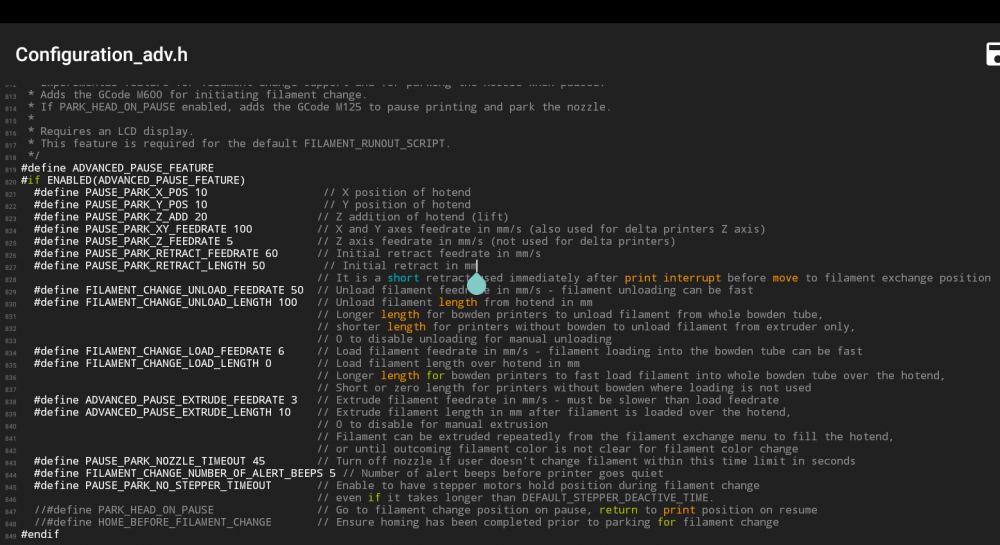Click FILAMENT_CHANGE_LOAD_LENGTH 0 define
This screenshot has height=545, width=1000.
pyautogui.click(x=152, y=363)
